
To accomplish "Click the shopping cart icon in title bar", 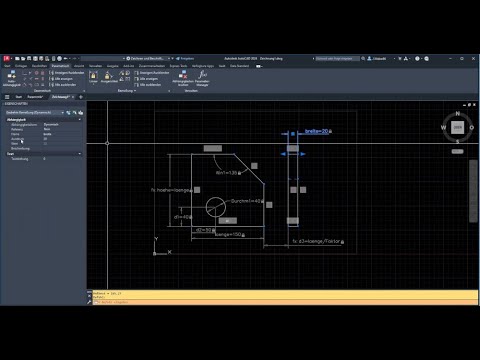I will [x=400, y=58].
